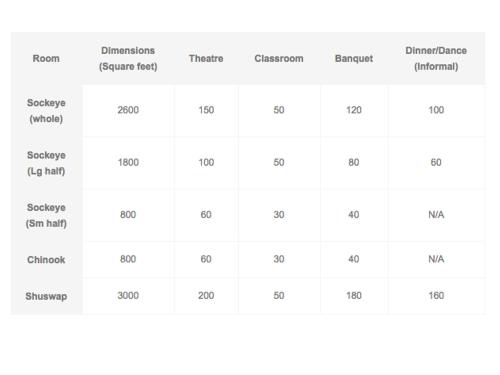500x375 pixels.
Task: Click the 2600 dimensions cell
Action: point(128,110)
